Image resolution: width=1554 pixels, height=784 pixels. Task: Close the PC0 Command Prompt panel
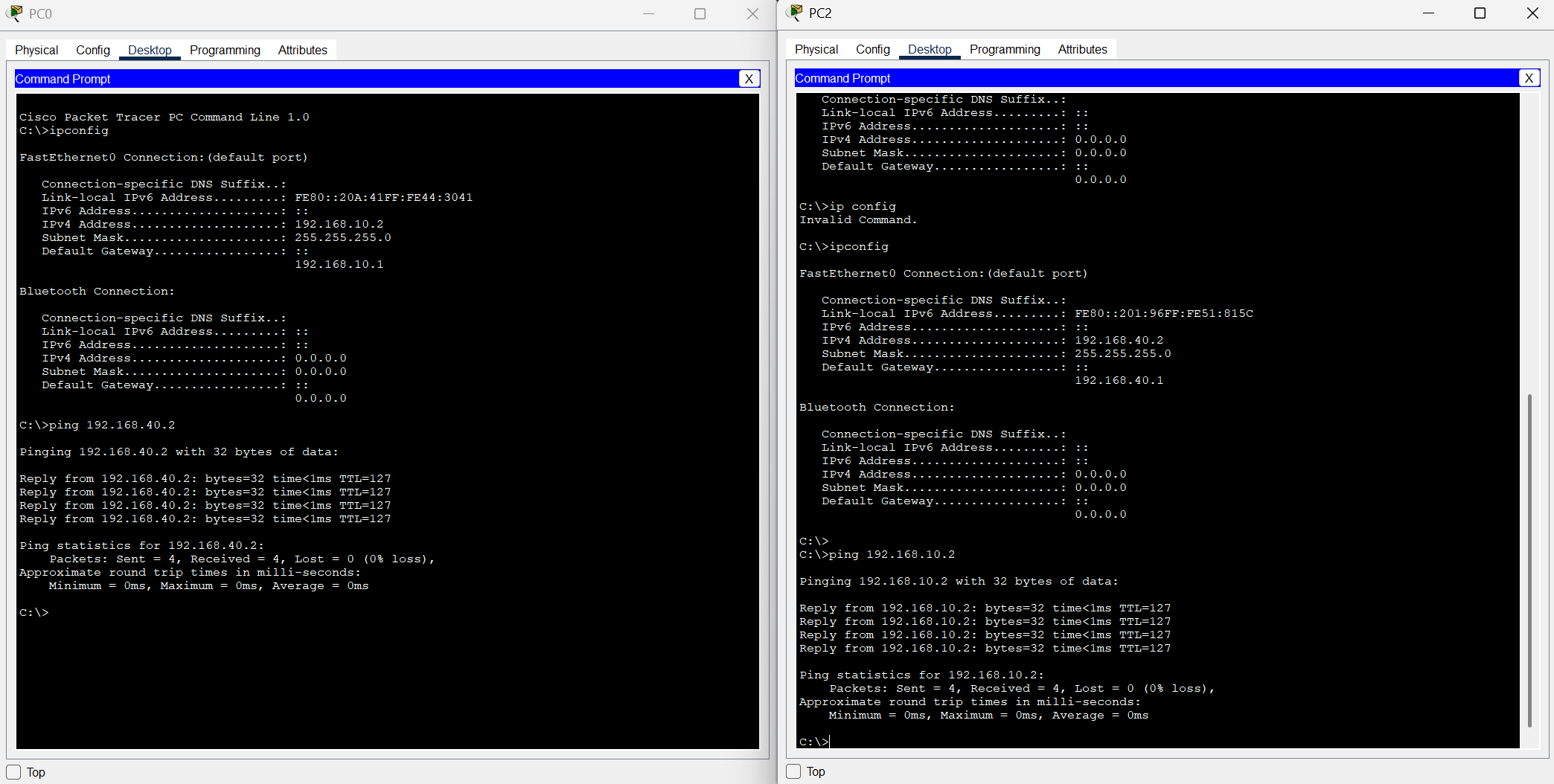(x=749, y=79)
